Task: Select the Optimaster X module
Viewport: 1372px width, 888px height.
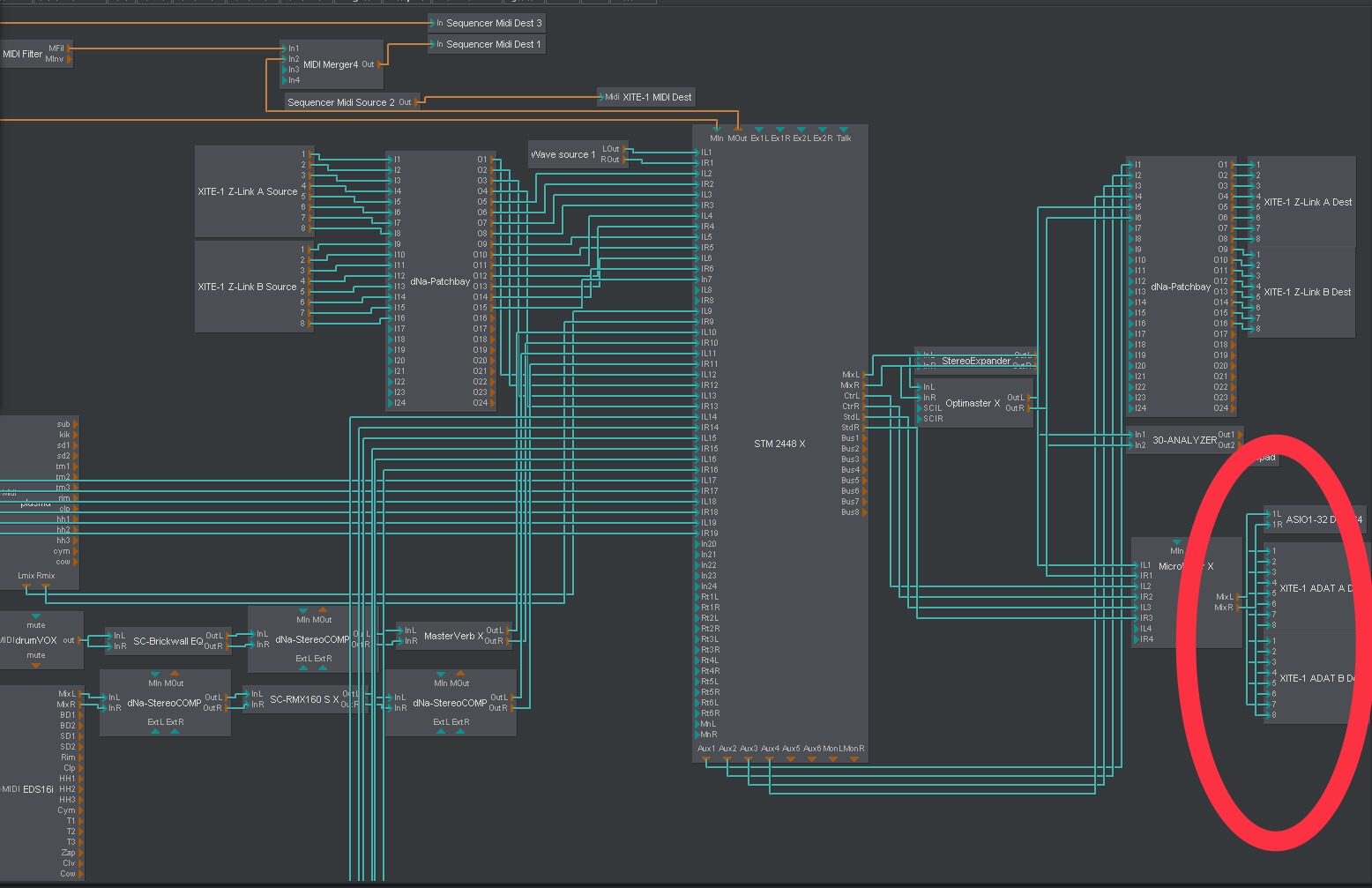Action: 972,403
